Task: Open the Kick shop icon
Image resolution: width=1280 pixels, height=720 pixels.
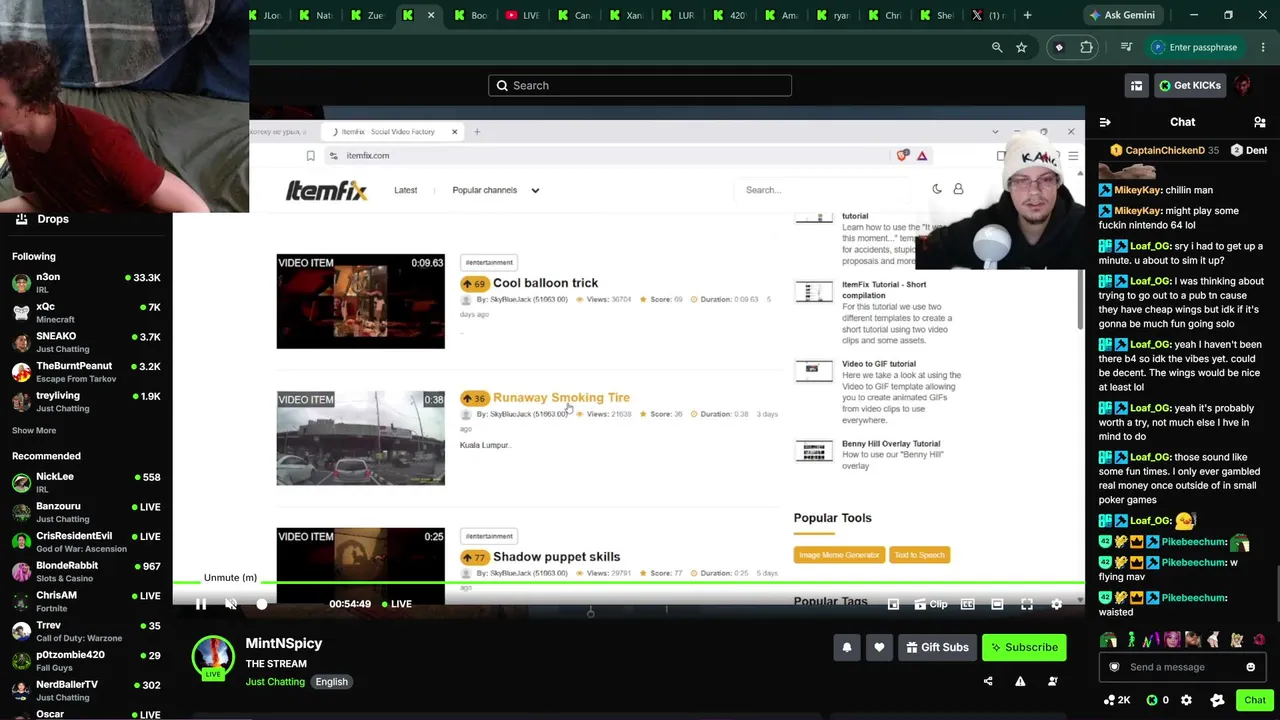Action: click(1136, 85)
